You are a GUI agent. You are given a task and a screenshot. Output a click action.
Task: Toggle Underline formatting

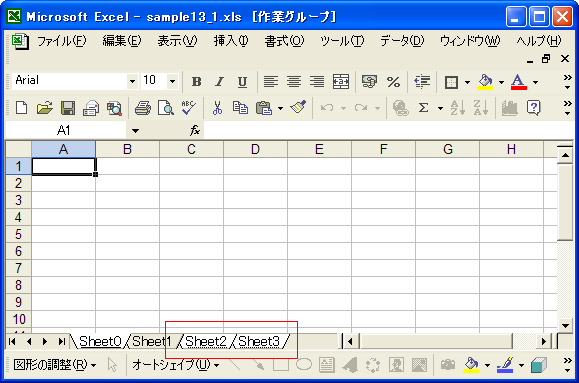tap(242, 82)
